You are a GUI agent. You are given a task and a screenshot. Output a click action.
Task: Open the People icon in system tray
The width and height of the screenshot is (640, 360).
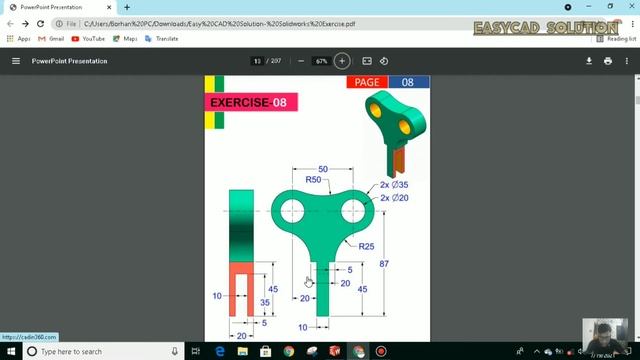[x=520, y=351]
